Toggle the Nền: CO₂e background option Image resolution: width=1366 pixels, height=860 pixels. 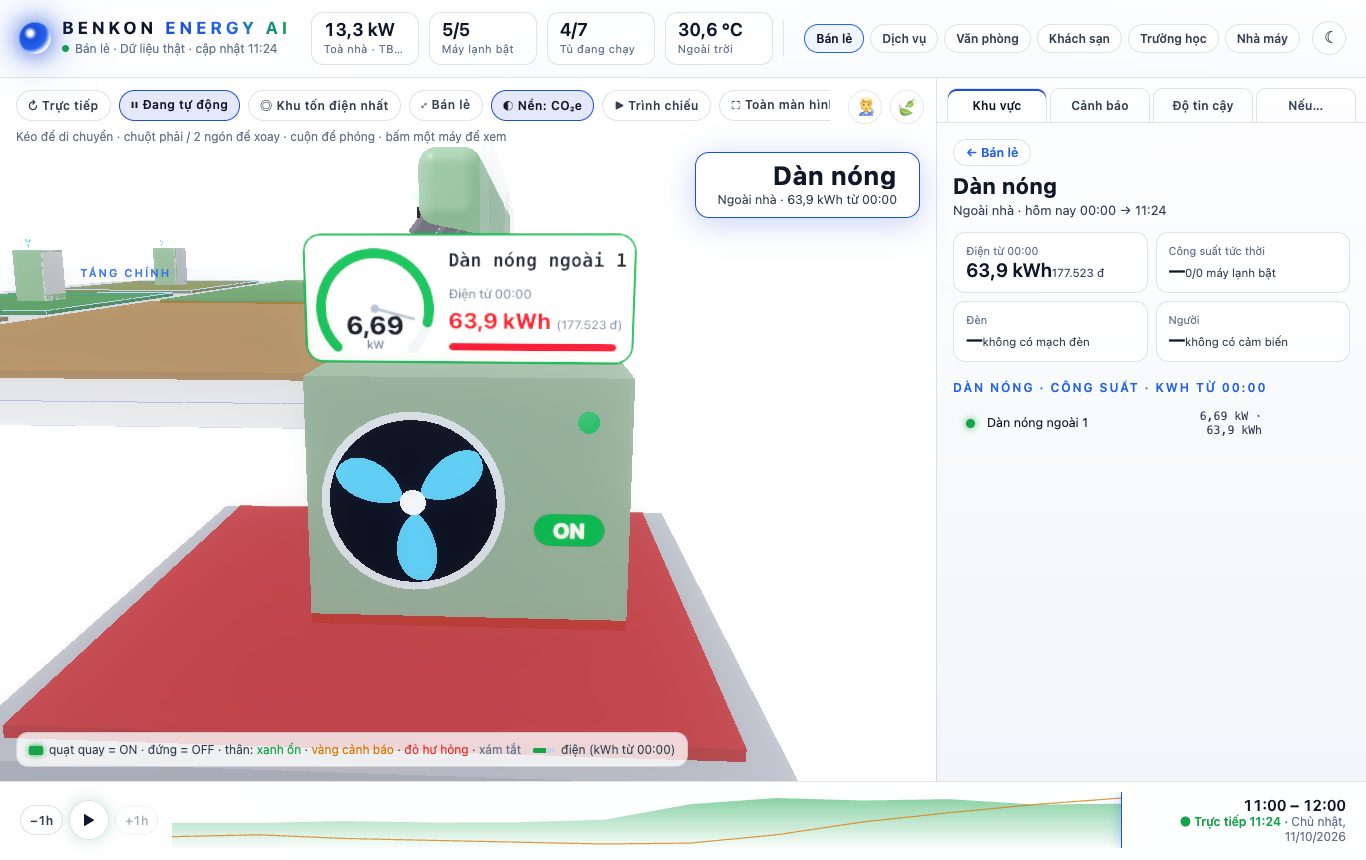click(x=543, y=105)
